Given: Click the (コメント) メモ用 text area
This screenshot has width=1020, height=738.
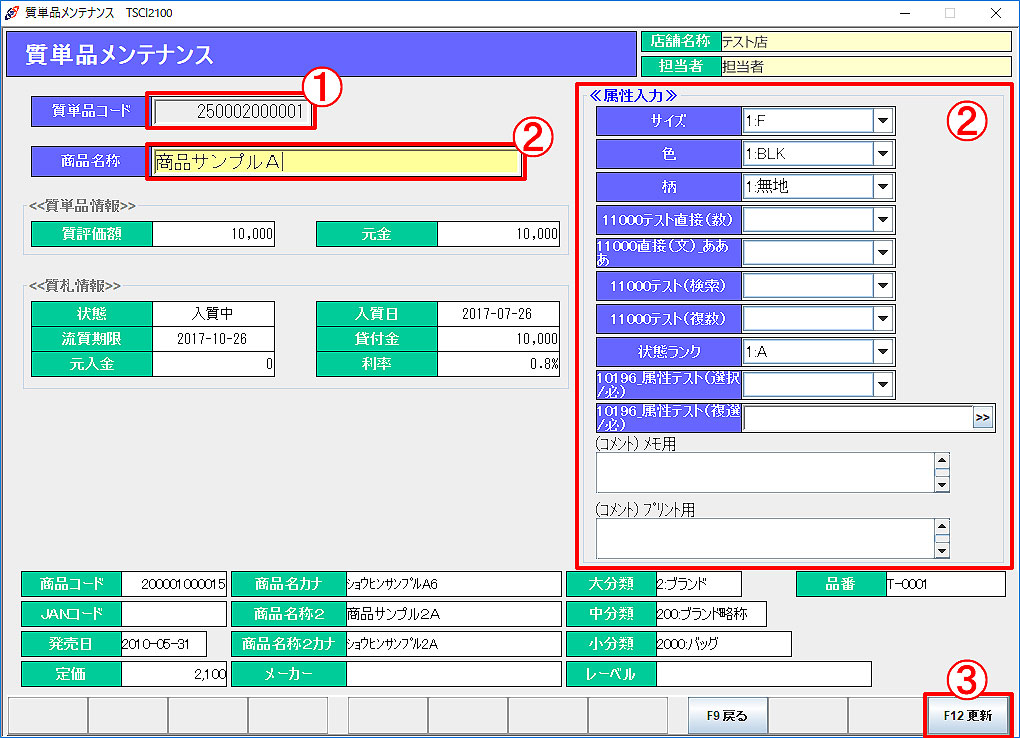Looking at the screenshot, I should click(765, 473).
